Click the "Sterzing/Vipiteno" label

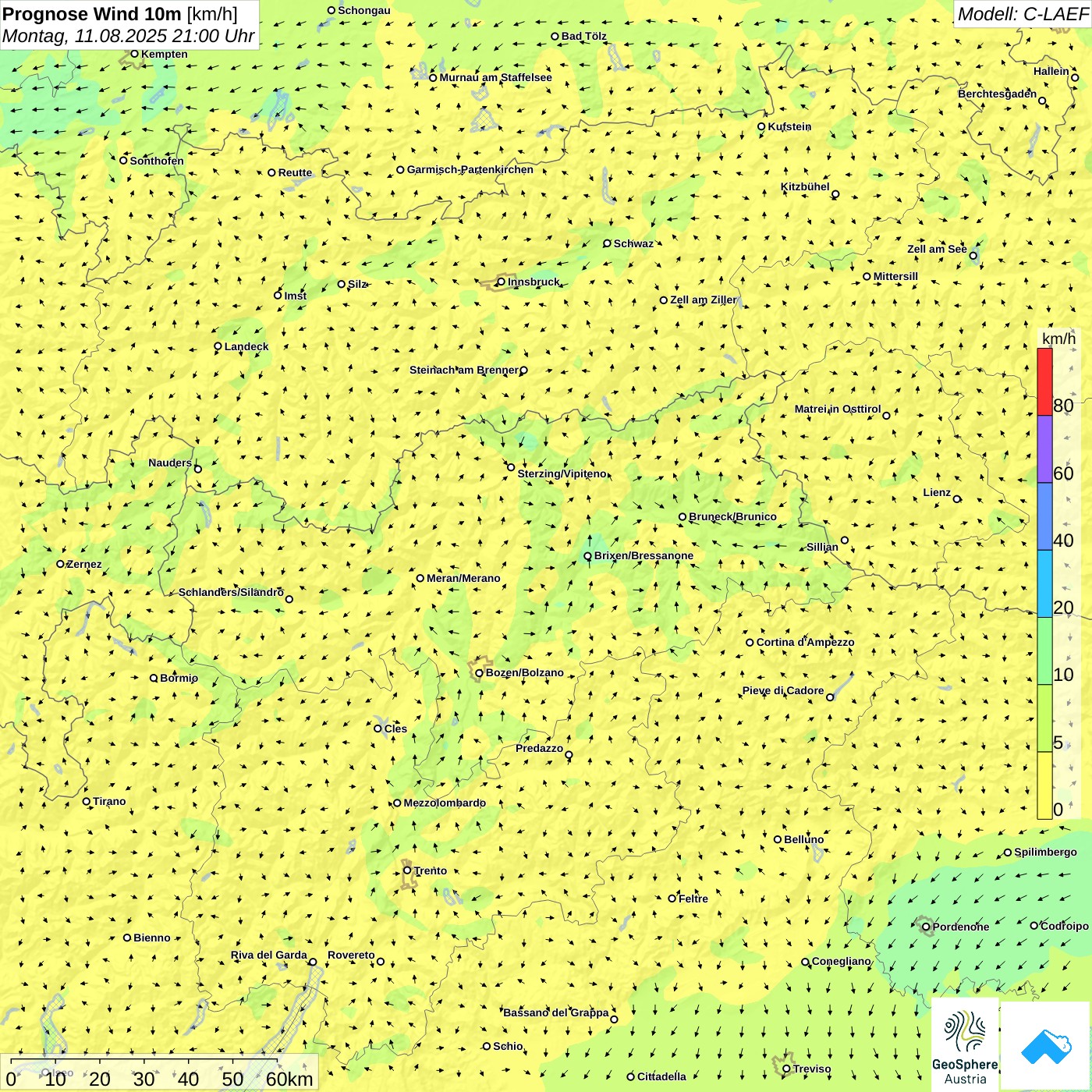[x=562, y=473]
